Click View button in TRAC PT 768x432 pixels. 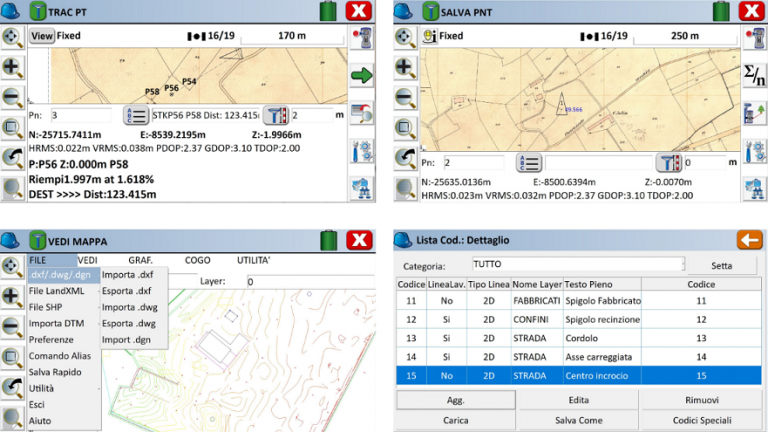[42, 36]
